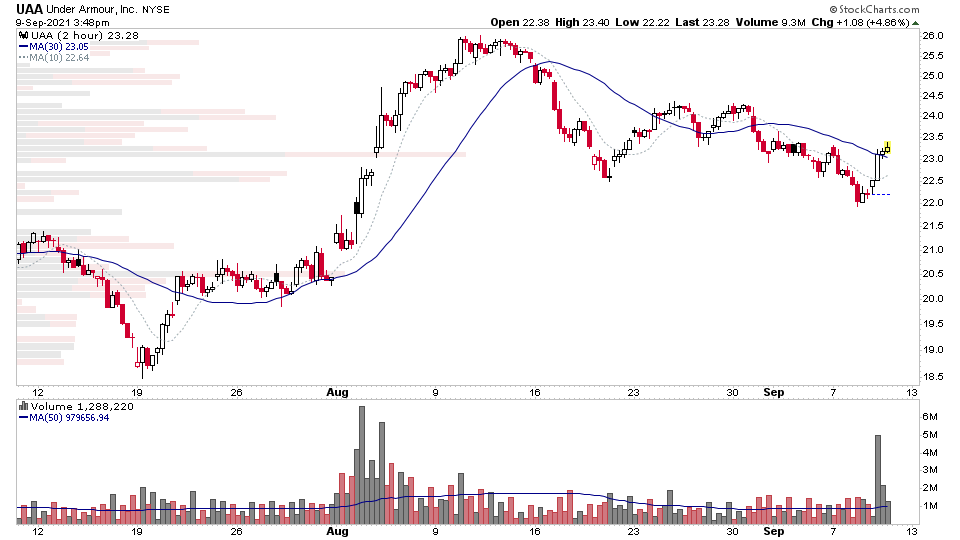Click the 24.0 price axis label
This screenshot has width=960, height=540.
click(x=932, y=115)
